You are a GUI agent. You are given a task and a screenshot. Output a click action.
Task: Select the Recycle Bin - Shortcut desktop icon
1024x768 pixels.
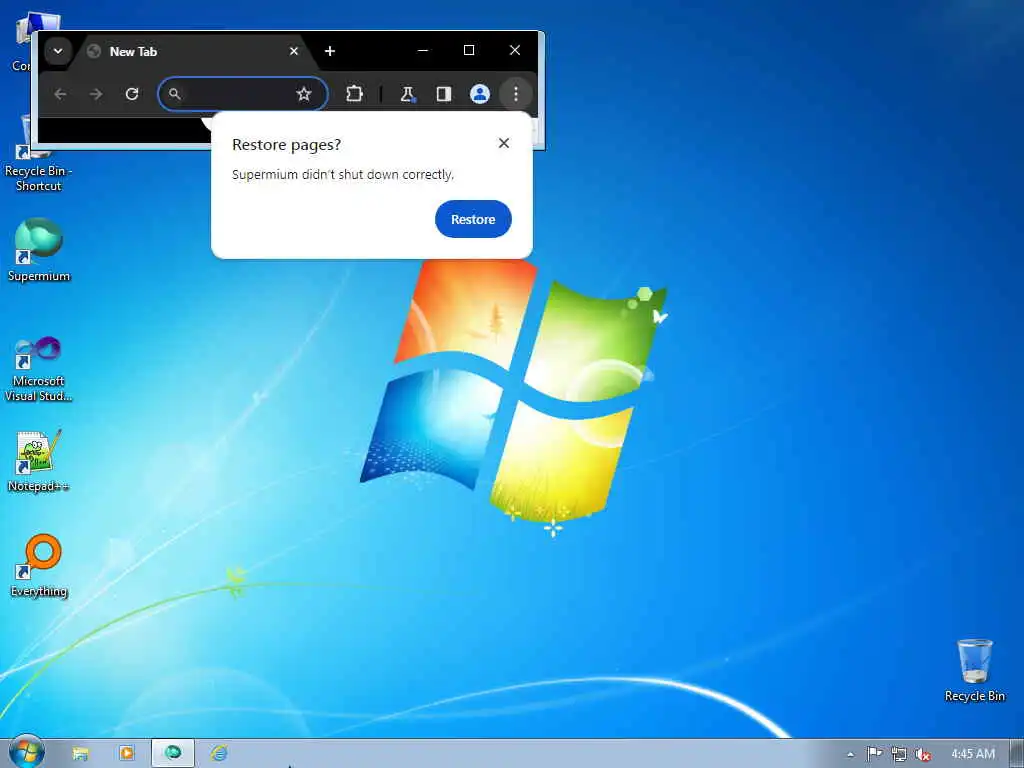pos(38,154)
